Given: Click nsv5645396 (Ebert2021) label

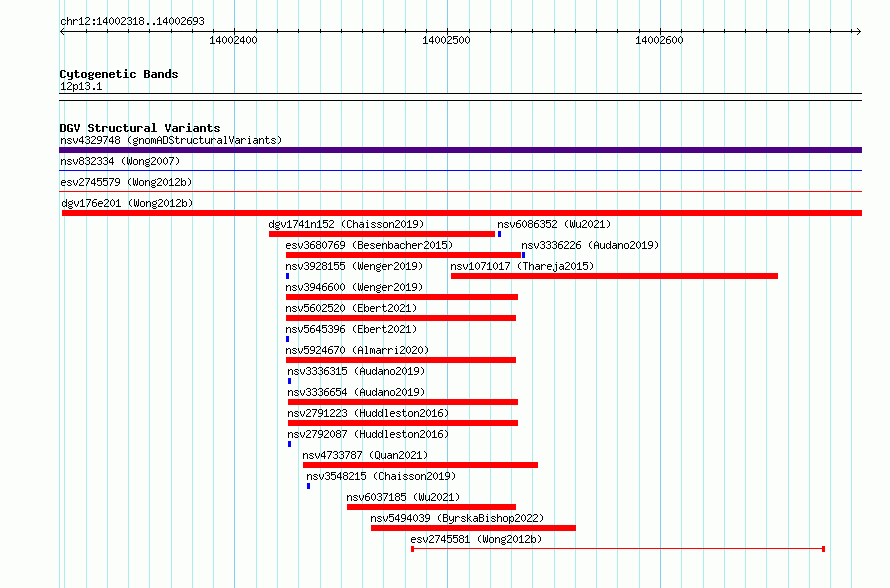Looking at the screenshot, I should click(351, 329).
